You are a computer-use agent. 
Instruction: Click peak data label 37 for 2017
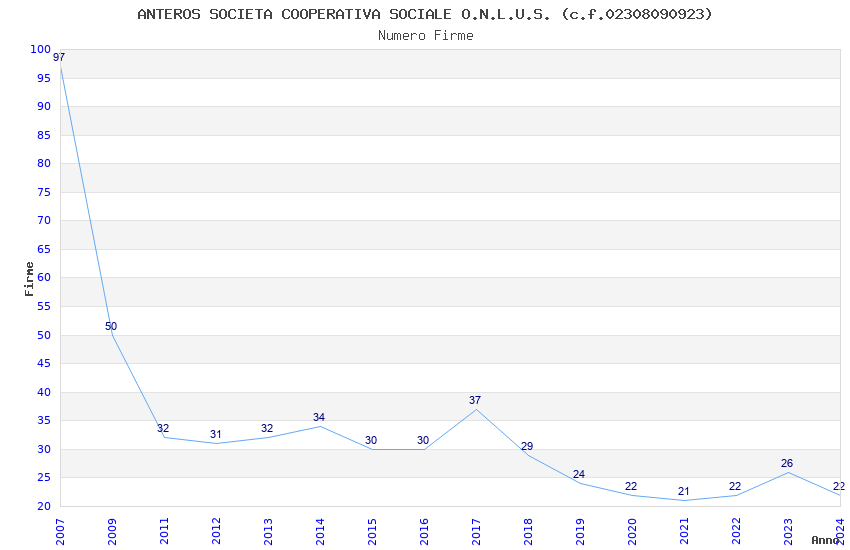475,400
